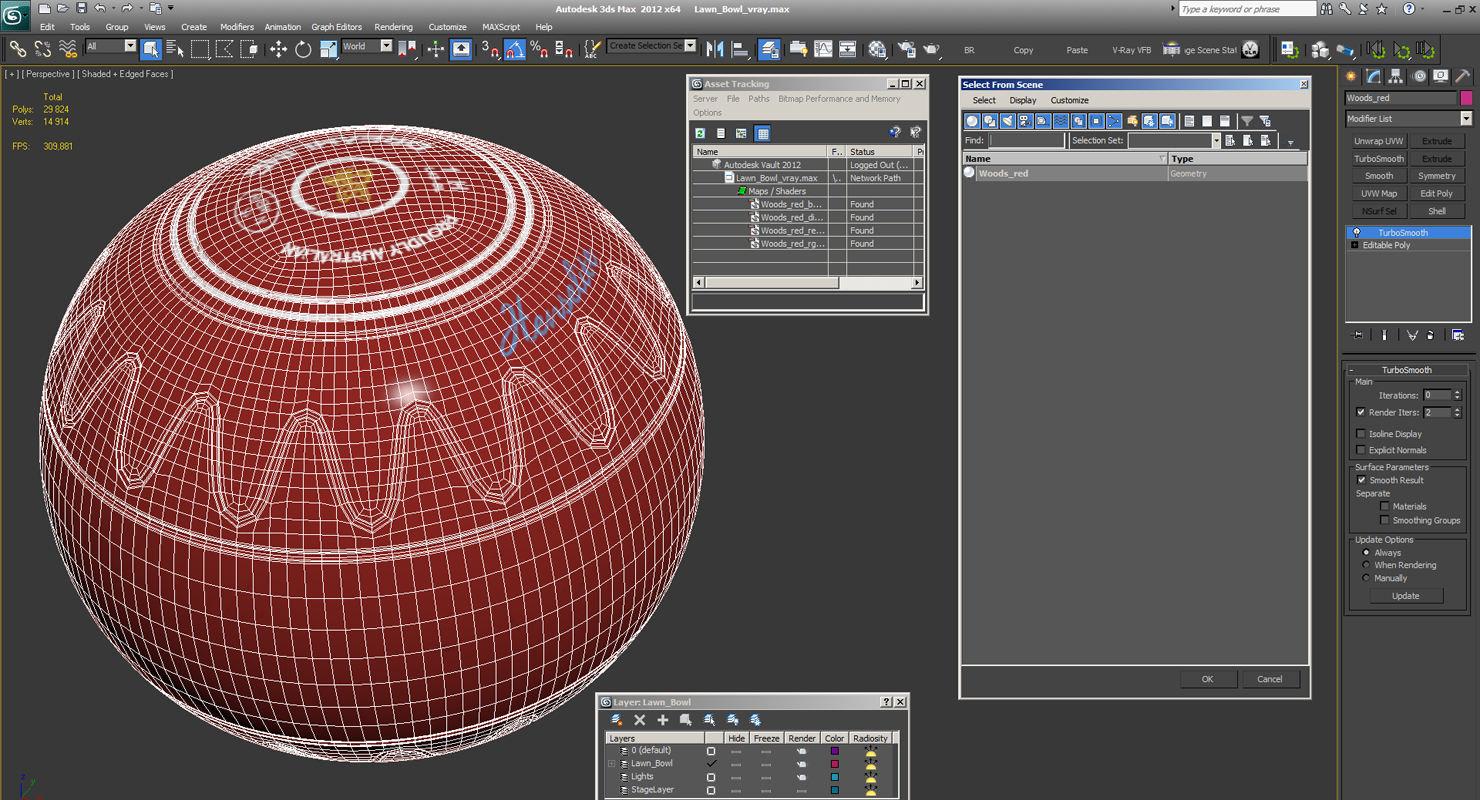The image size is (1480, 800).
Task: Activate the Select and Scale tool
Action: click(328, 49)
